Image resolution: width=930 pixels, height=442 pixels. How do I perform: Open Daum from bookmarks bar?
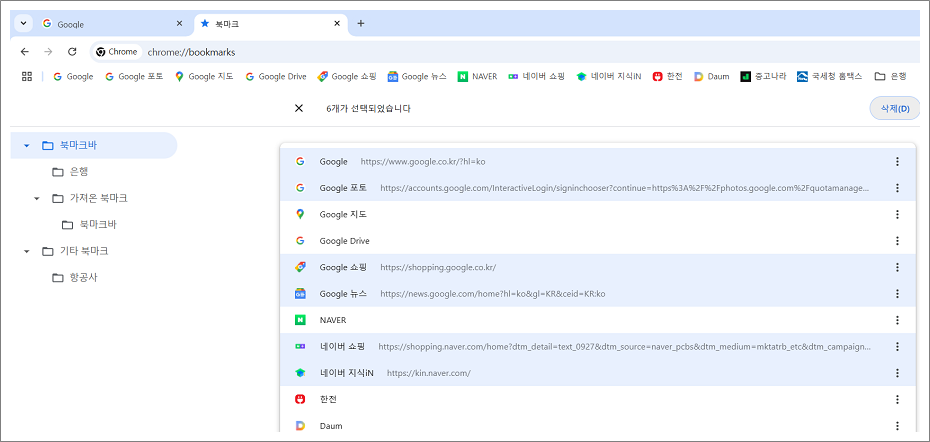(x=711, y=77)
